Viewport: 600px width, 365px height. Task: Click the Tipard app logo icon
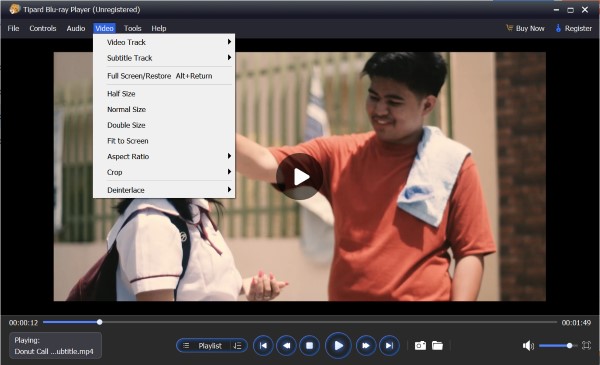pyautogui.click(x=14, y=9)
